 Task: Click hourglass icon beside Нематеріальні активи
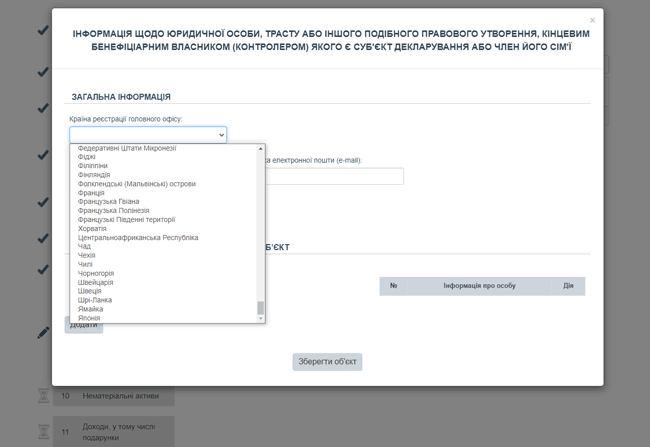[x=43, y=396]
